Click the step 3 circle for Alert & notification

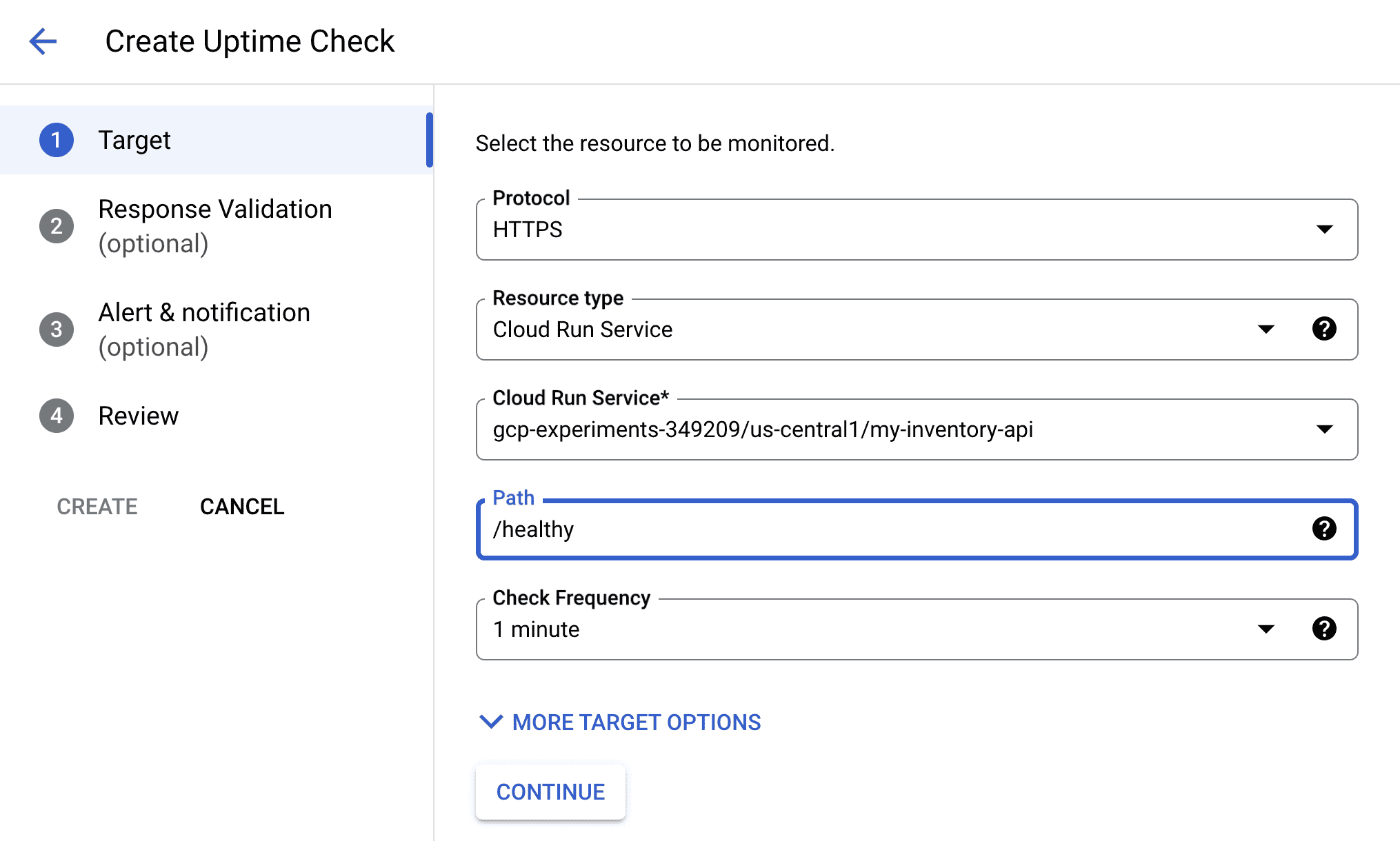click(x=57, y=329)
